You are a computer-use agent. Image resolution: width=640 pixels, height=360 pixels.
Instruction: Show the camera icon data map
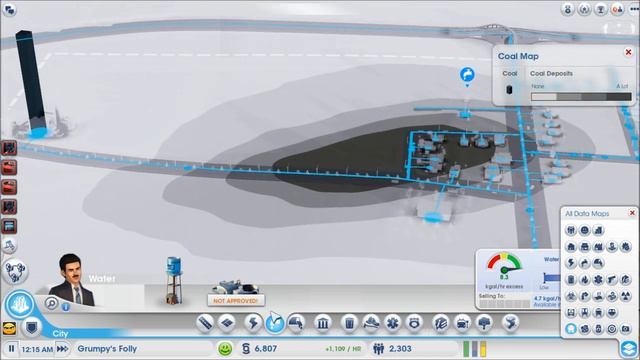625,329
